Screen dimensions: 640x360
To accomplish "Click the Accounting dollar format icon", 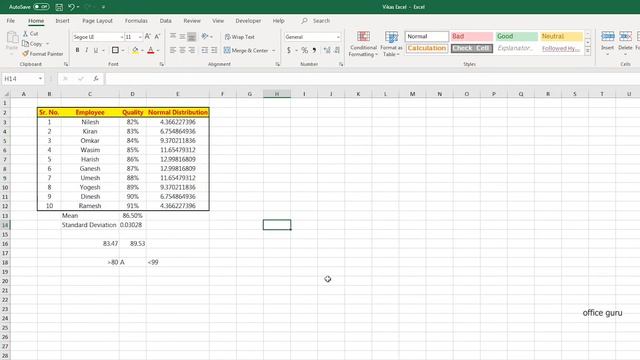I will tap(289, 50).
